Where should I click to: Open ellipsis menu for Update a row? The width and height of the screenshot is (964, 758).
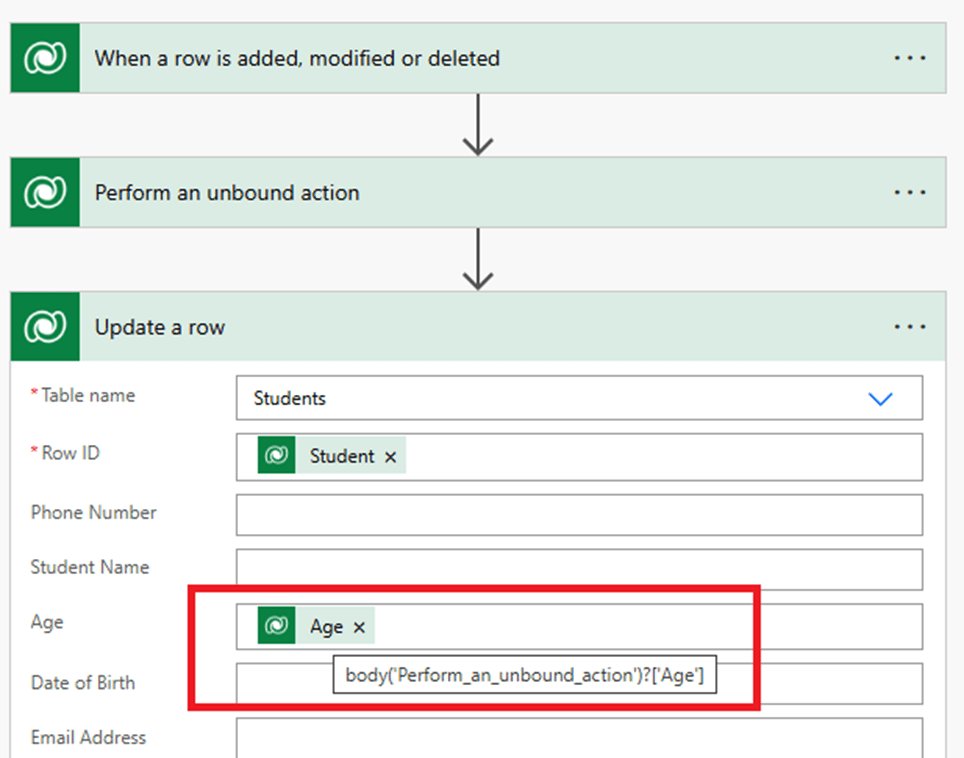pyautogui.click(x=909, y=327)
